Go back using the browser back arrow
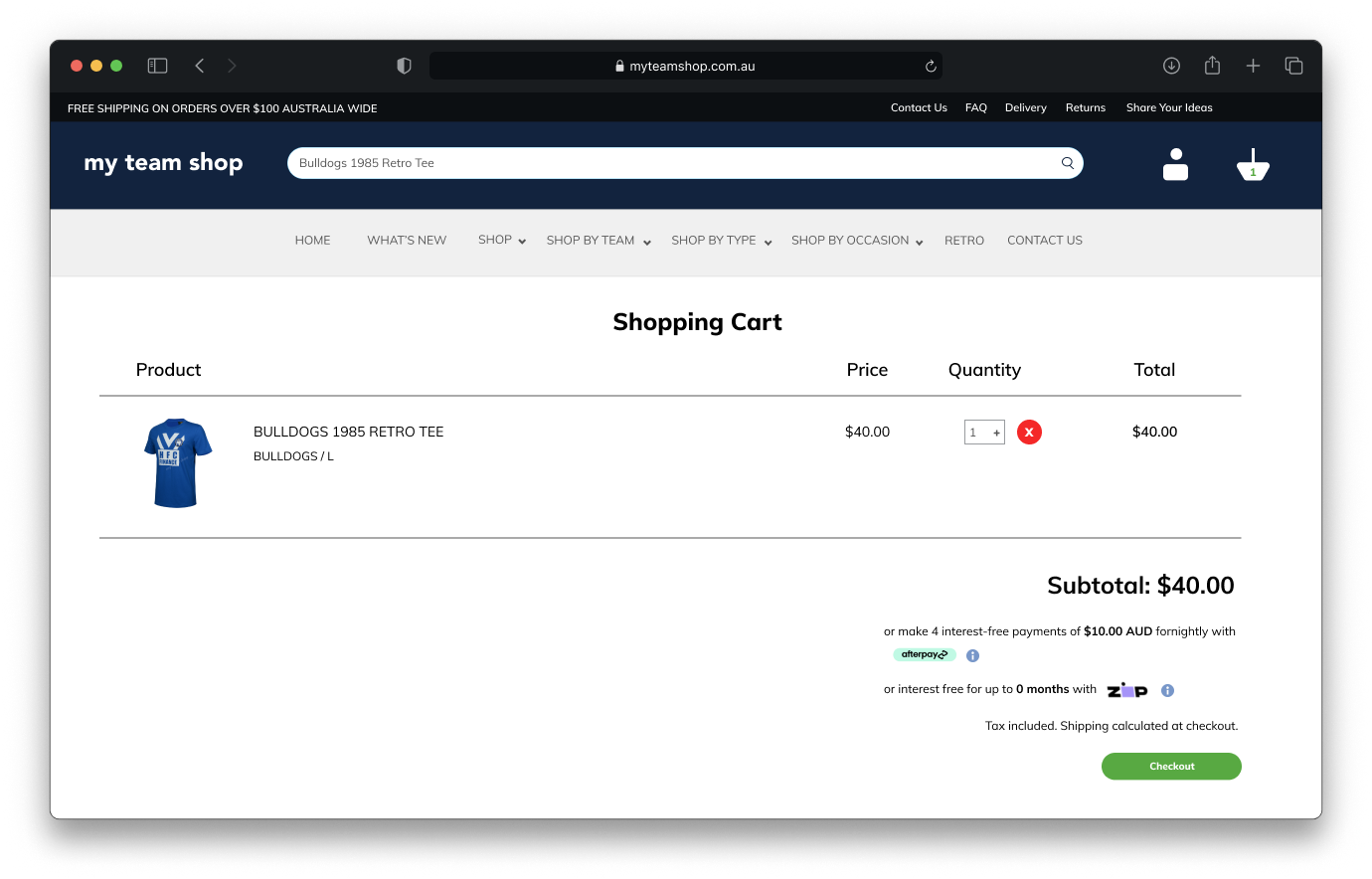The height and width of the screenshot is (879, 1372). [200, 66]
